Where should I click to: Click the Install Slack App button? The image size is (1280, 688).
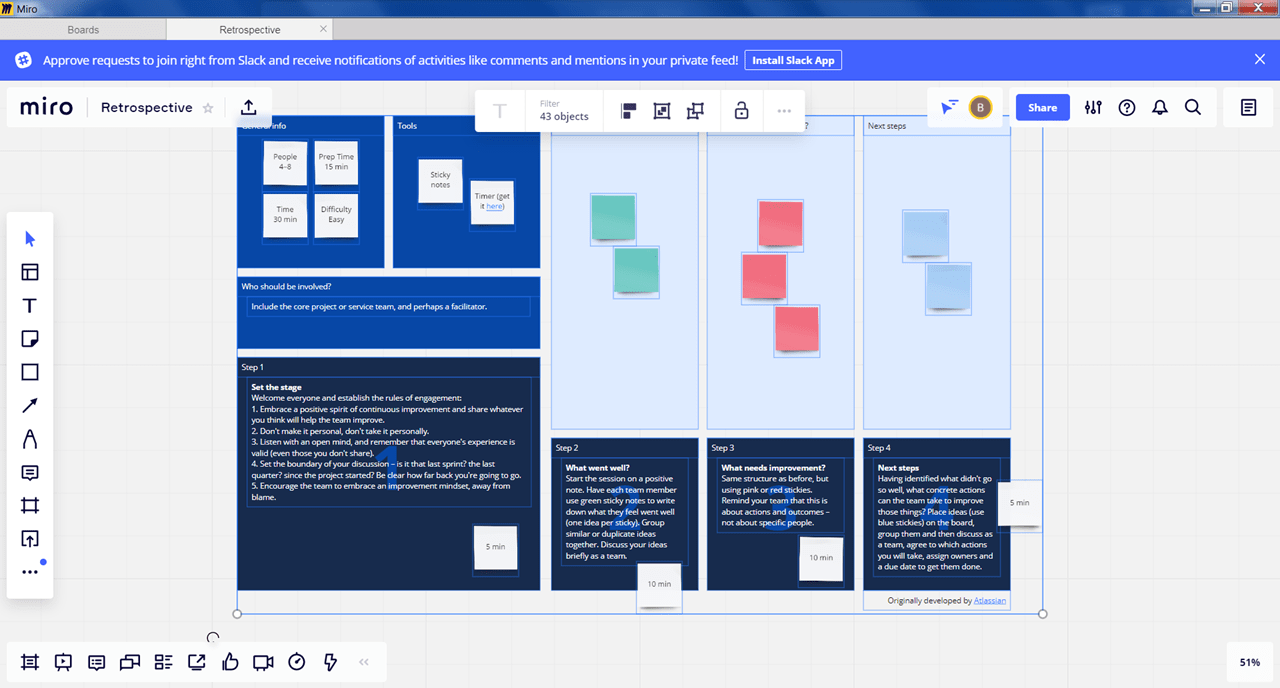[793, 60]
